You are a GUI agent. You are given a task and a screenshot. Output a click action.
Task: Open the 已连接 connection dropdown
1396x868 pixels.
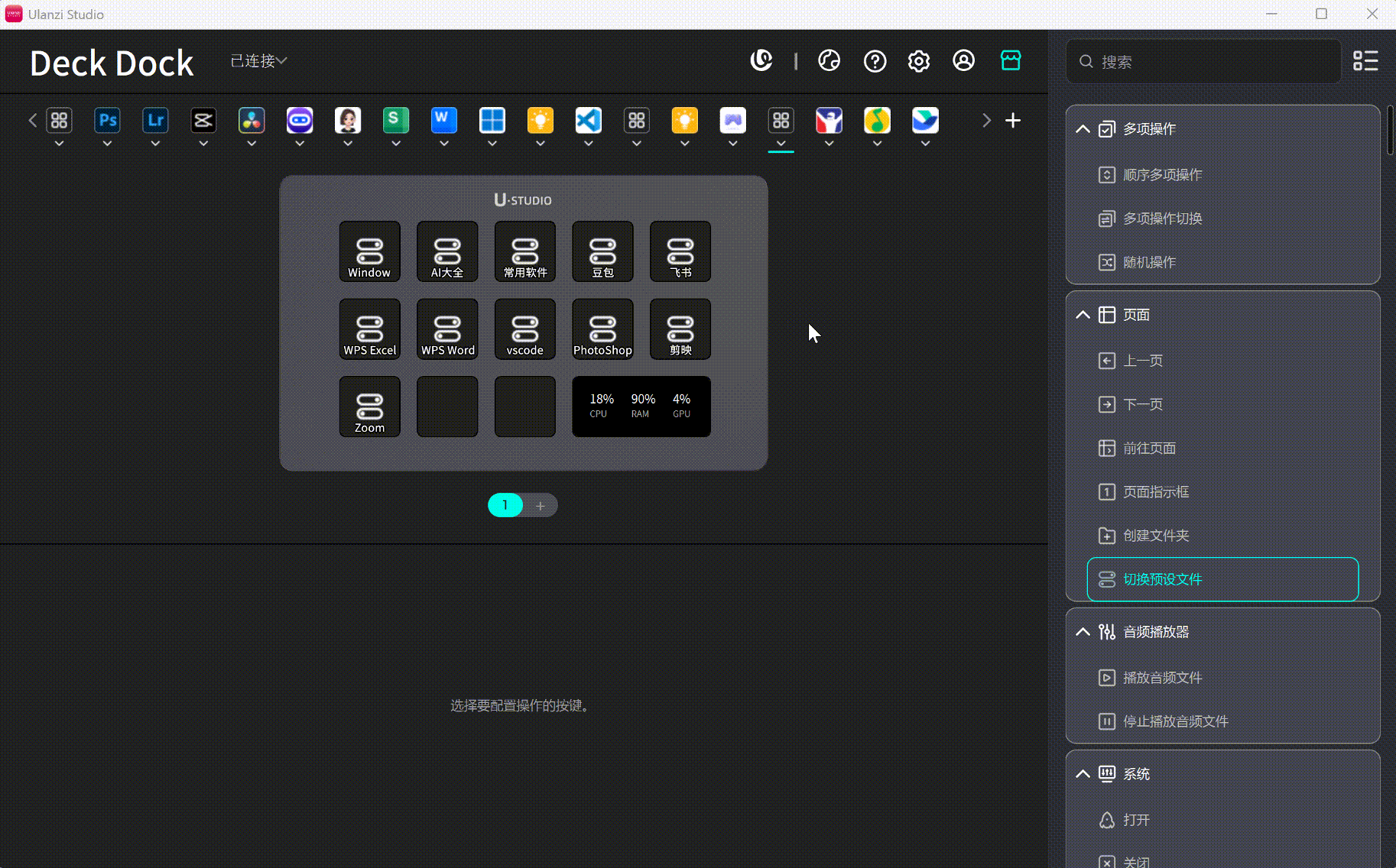tap(258, 61)
